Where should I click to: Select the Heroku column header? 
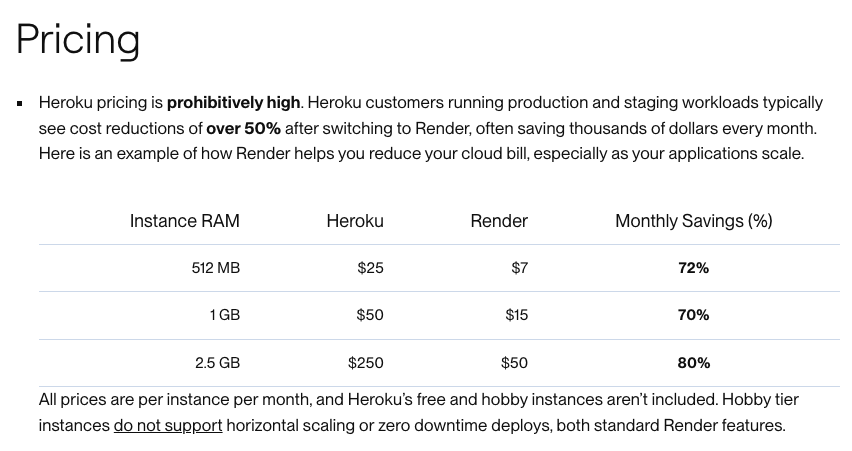pos(355,221)
